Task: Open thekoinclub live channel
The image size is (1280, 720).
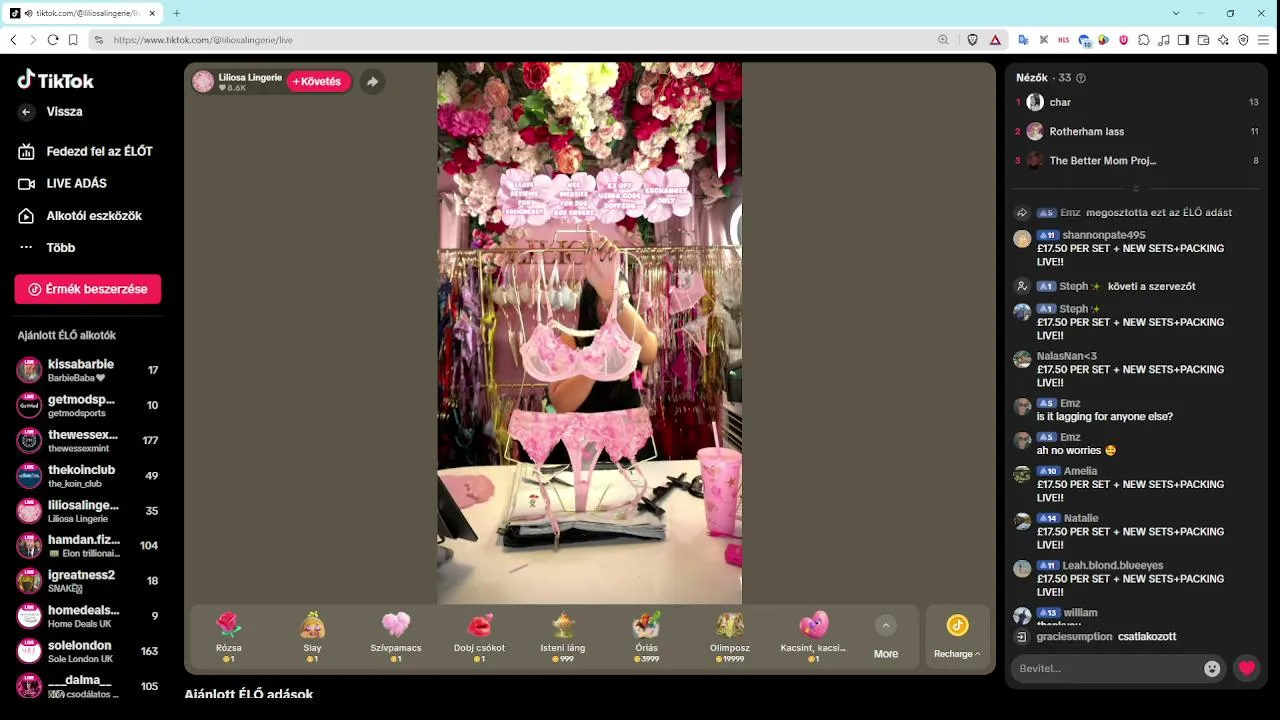Action: pyautogui.click(x=88, y=476)
